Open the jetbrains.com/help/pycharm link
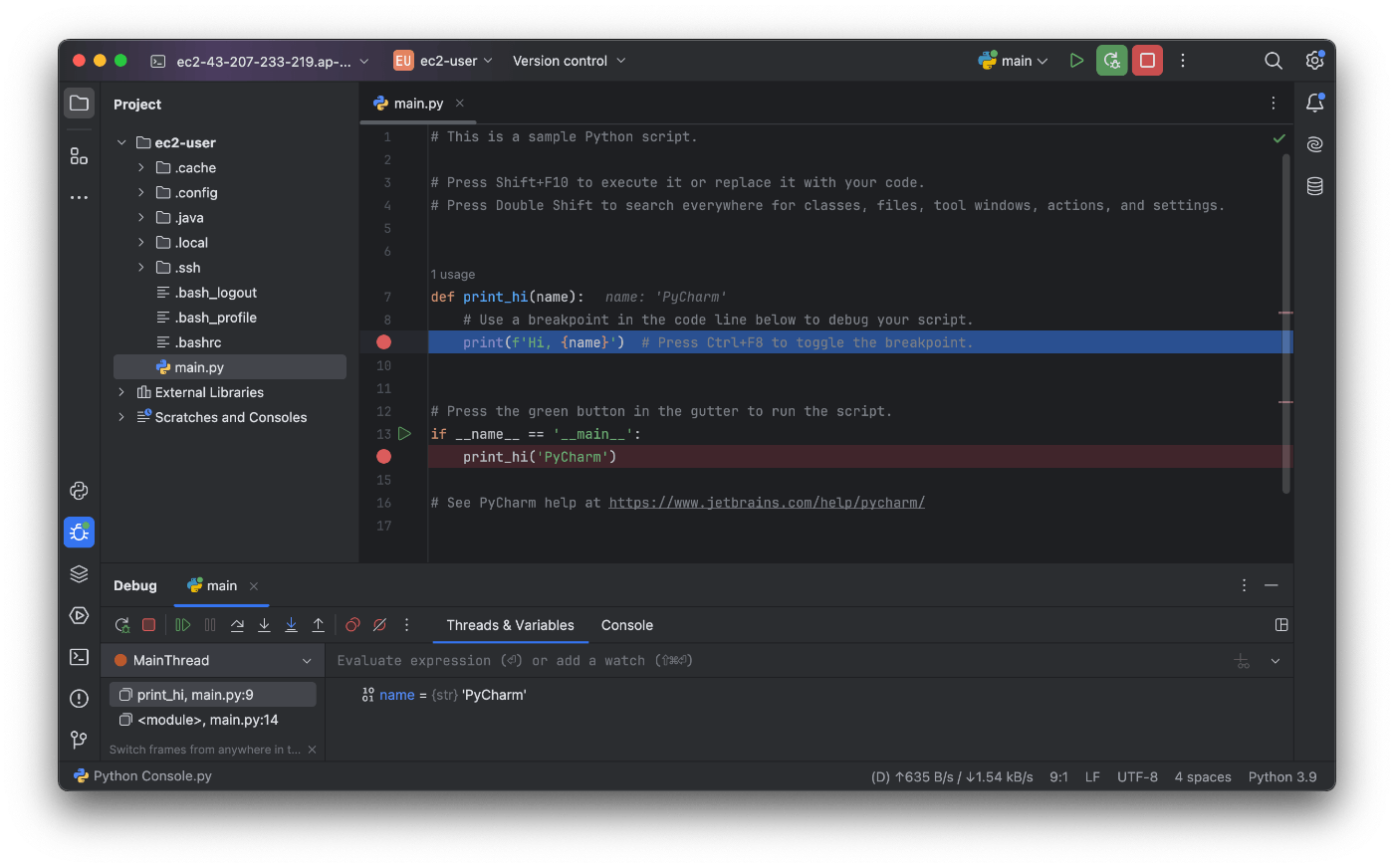This screenshot has width=1394, height=868. [767, 503]
